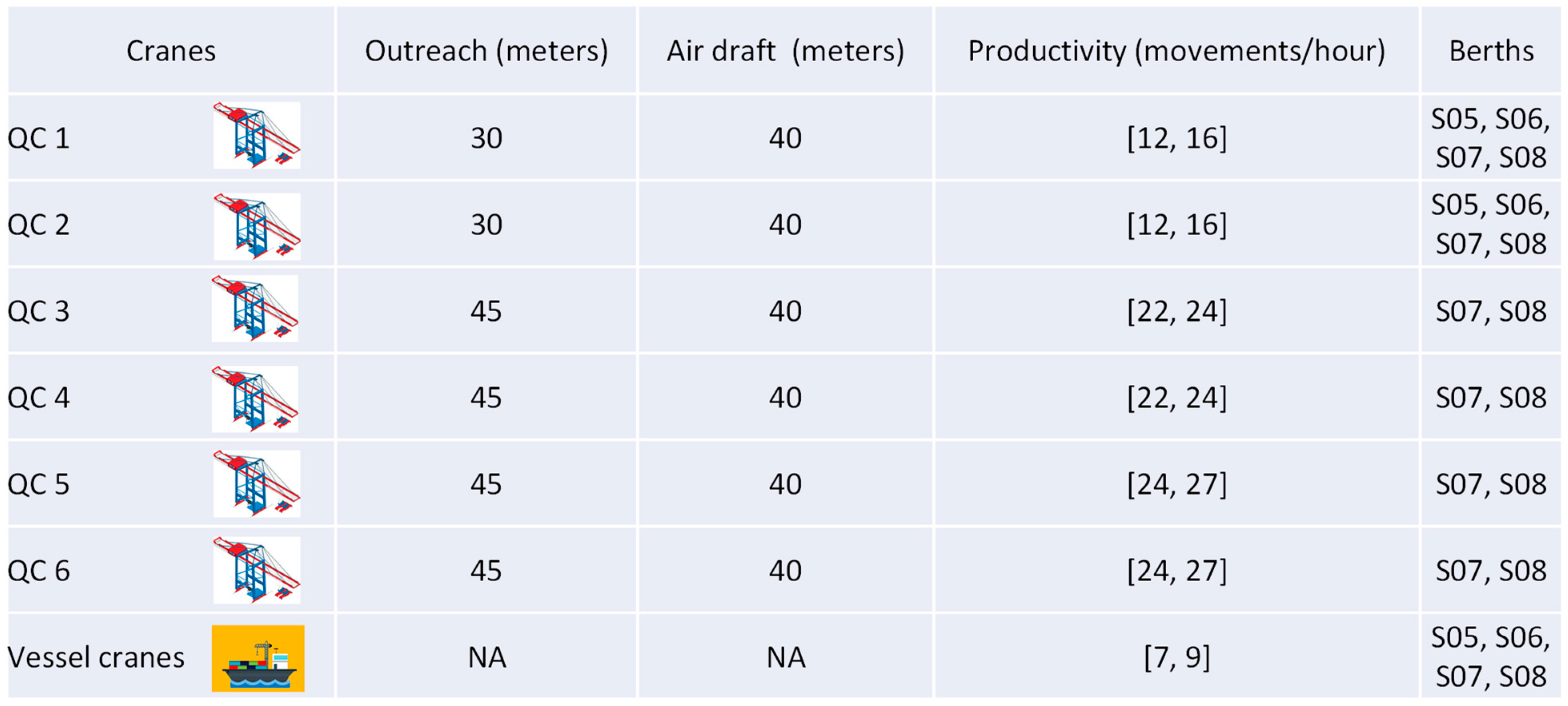Click the QC 6 crane icon
1568x706 pixels.
pyautogui.click(x=256, y=570)
